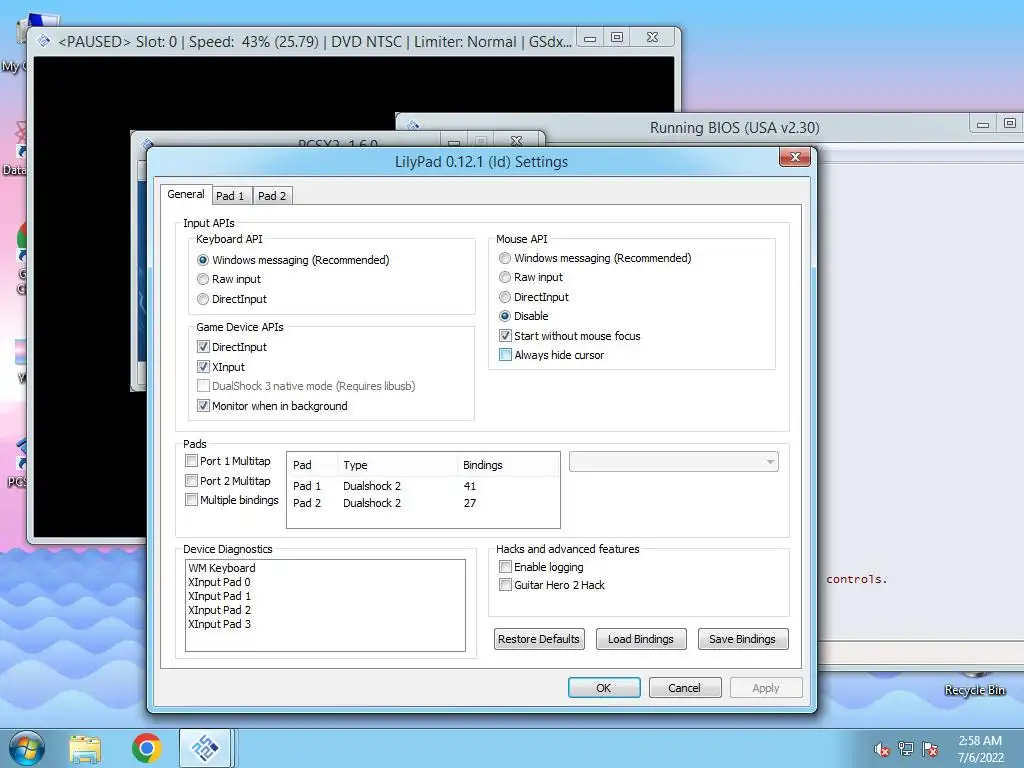Viewport: 1024px width, 768px height.
Task: Click the Save Bindings button
Action: [743, 639]
